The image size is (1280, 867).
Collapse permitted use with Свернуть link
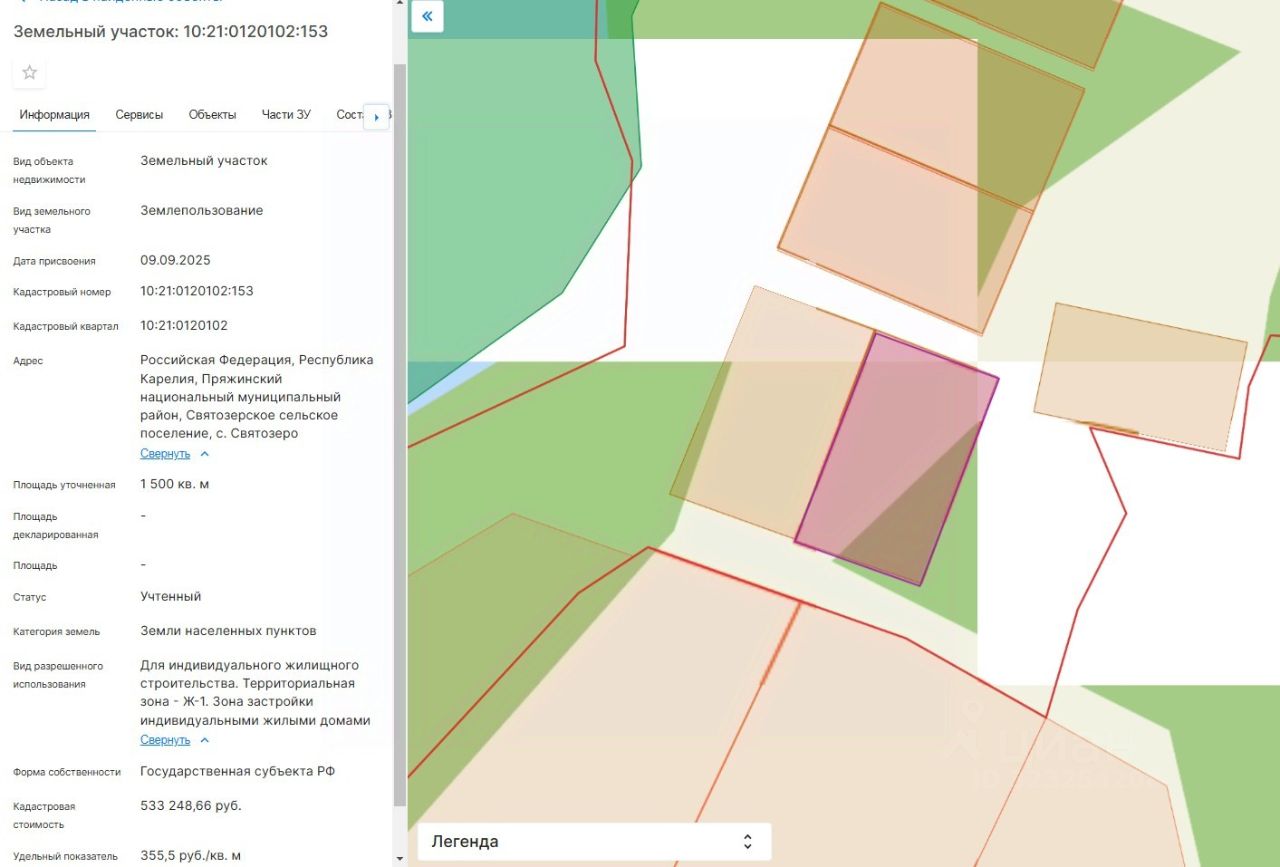pos(175,740)
